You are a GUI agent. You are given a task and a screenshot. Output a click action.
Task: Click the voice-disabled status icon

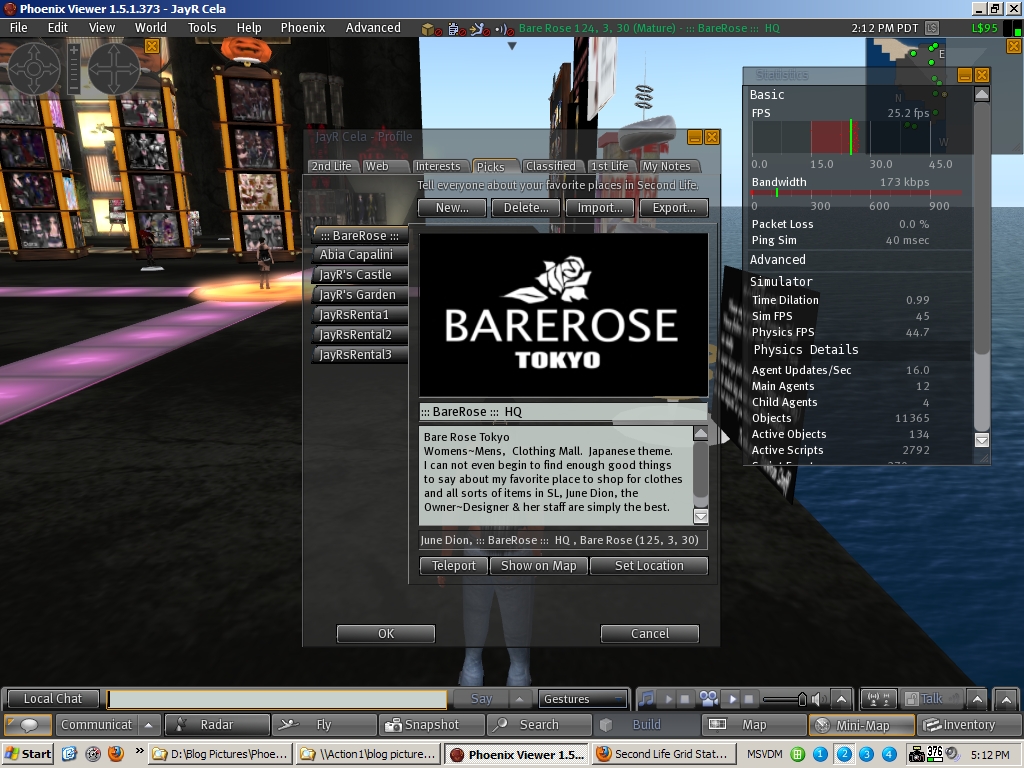(504, 29)
